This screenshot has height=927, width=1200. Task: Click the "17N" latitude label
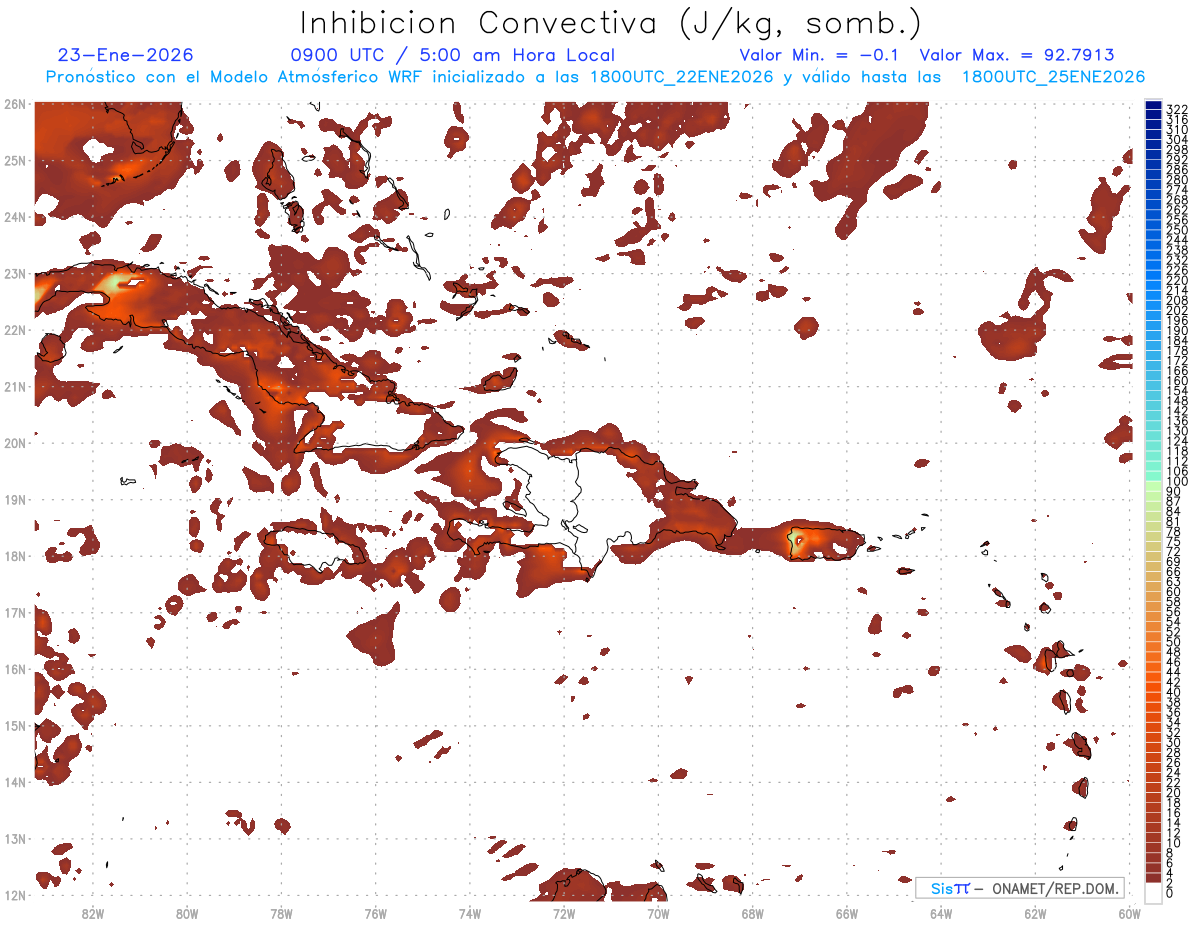click(14, 612)
